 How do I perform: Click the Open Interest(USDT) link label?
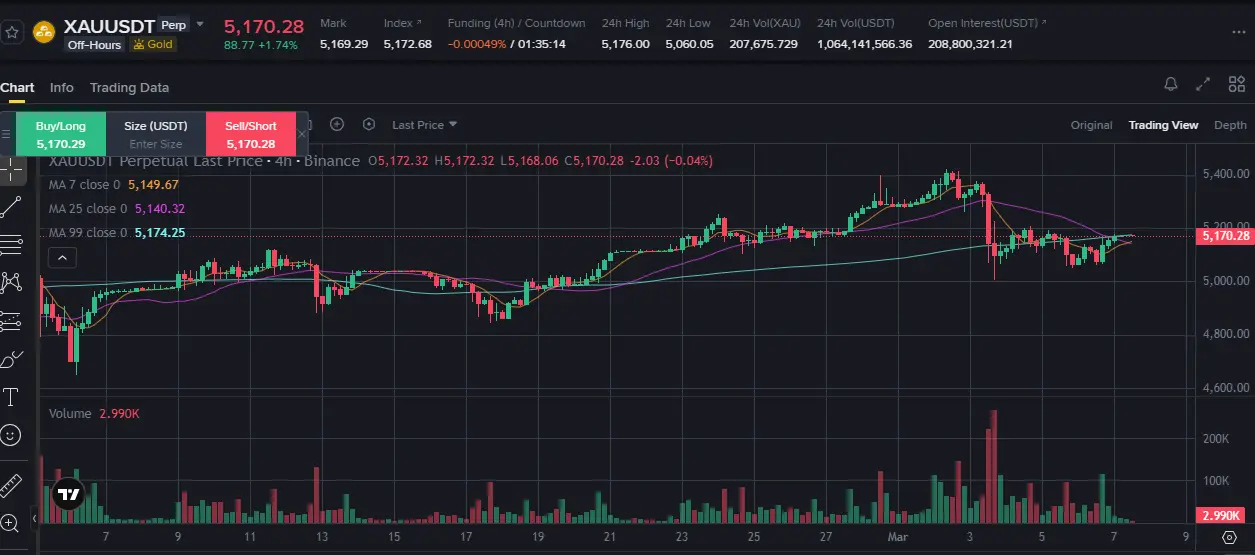[x=988, y=23]
